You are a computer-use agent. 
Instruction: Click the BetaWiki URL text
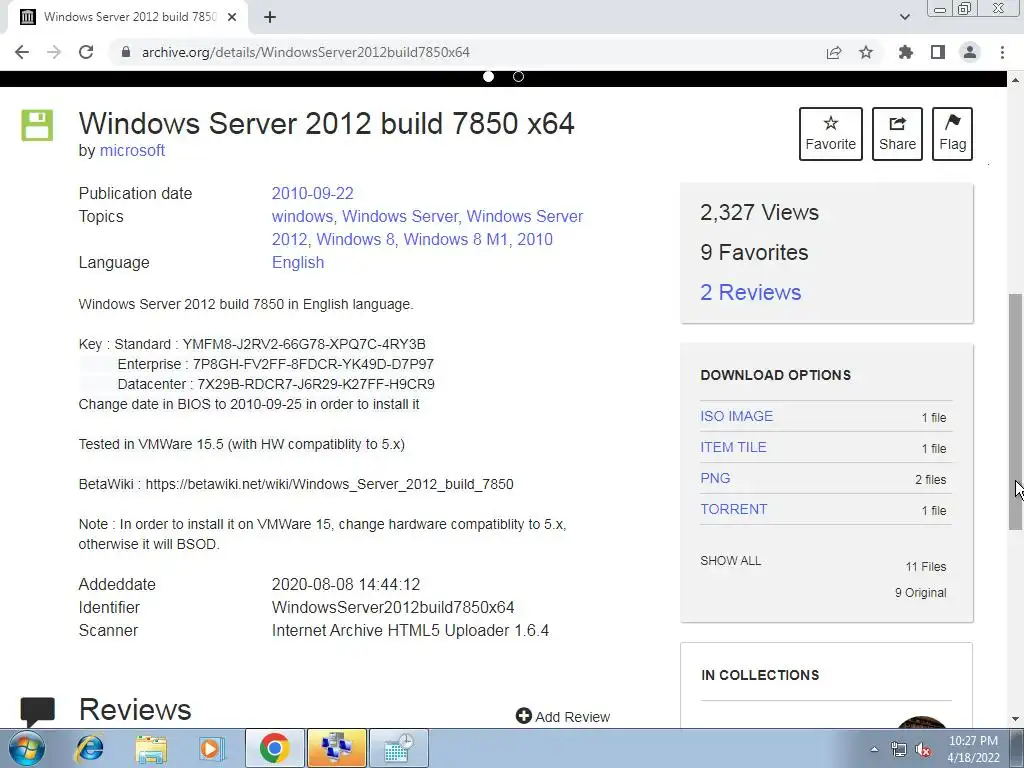[329, 484]
